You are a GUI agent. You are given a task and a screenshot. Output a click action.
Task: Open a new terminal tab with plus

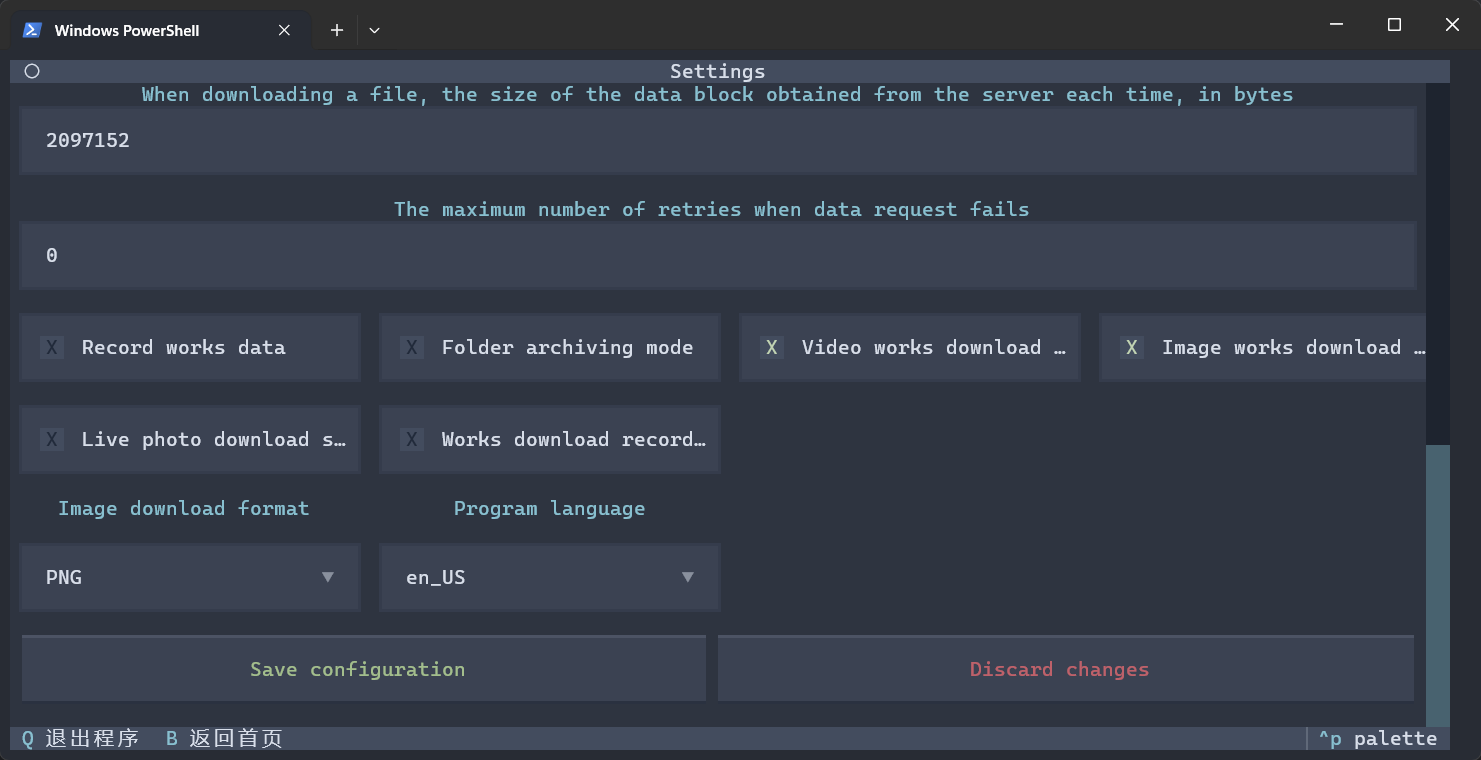pyautogui.click(x=337, y=30)
